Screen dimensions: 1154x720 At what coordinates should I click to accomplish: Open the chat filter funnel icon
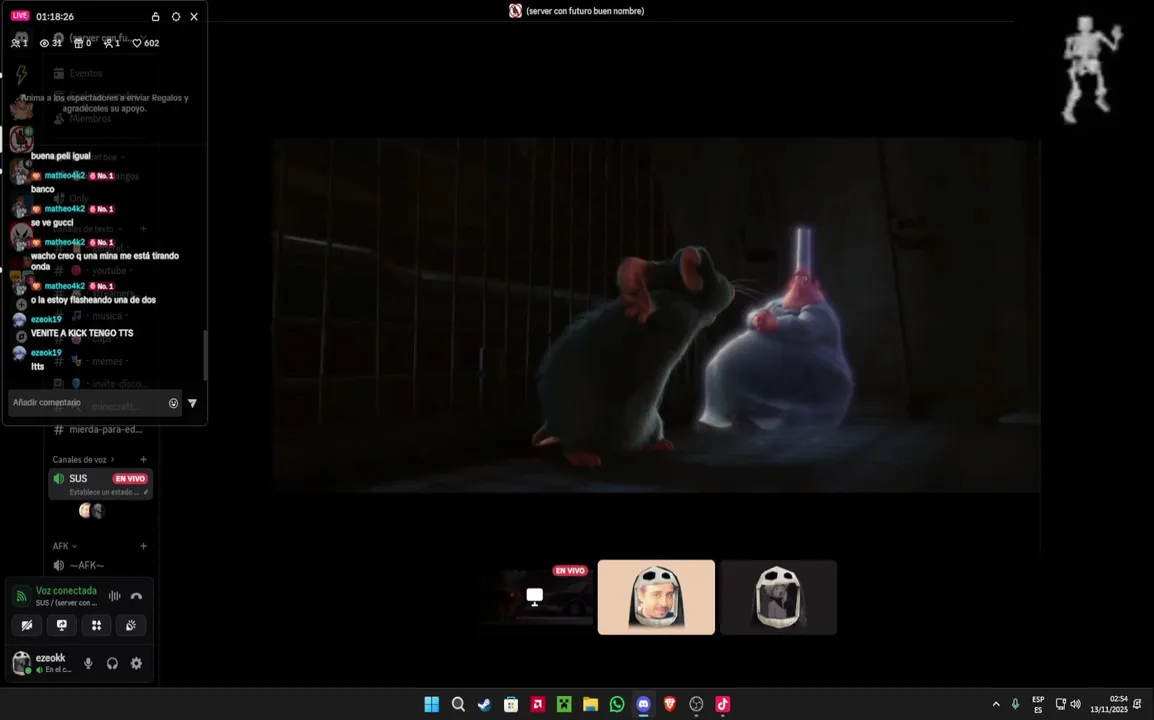192,403
